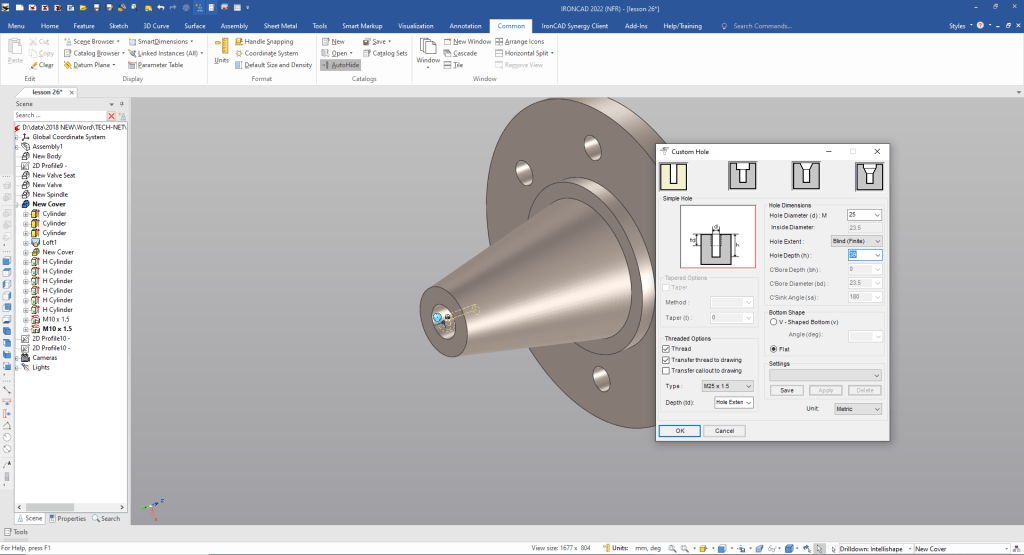Enable Transfer callout to drawing
This screenshot has height=555, width=1024.
click(x=667, y=370)
